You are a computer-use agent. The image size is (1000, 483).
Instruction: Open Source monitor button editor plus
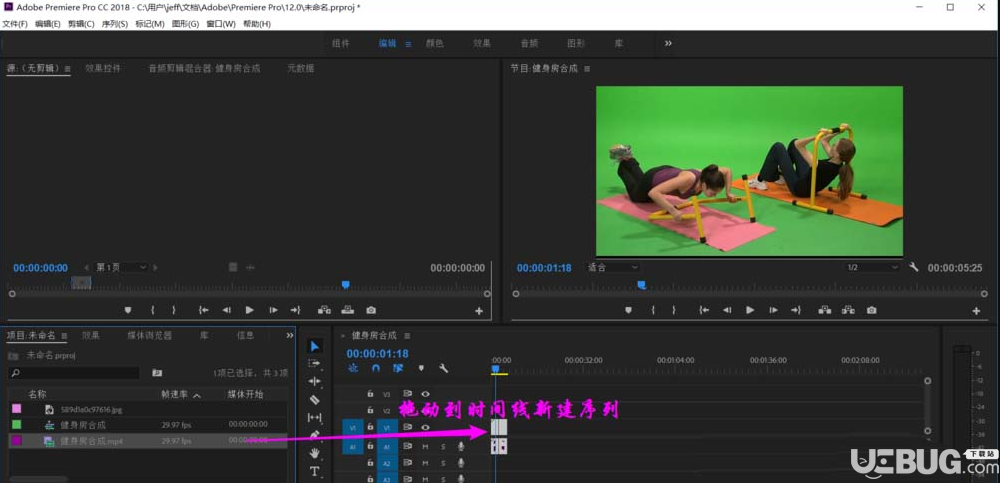[479, 311]
